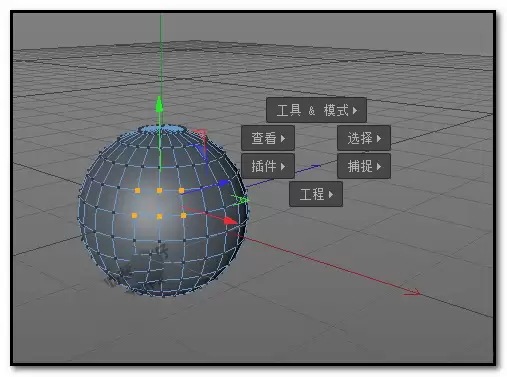
Task: Select the sphere's top pole cap
Action: tap(162, 129)
